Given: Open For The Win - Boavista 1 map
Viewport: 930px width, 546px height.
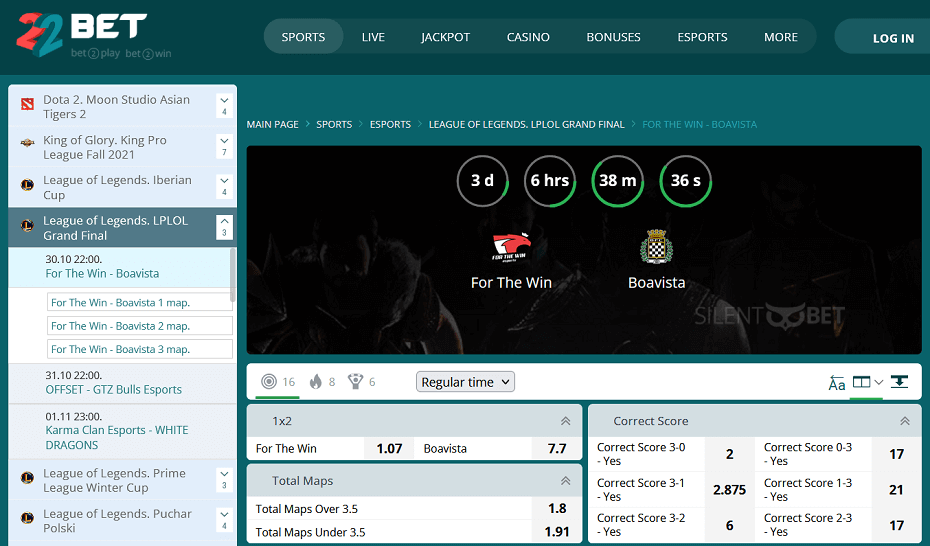Looking at the screenshot, I should 140,302.
